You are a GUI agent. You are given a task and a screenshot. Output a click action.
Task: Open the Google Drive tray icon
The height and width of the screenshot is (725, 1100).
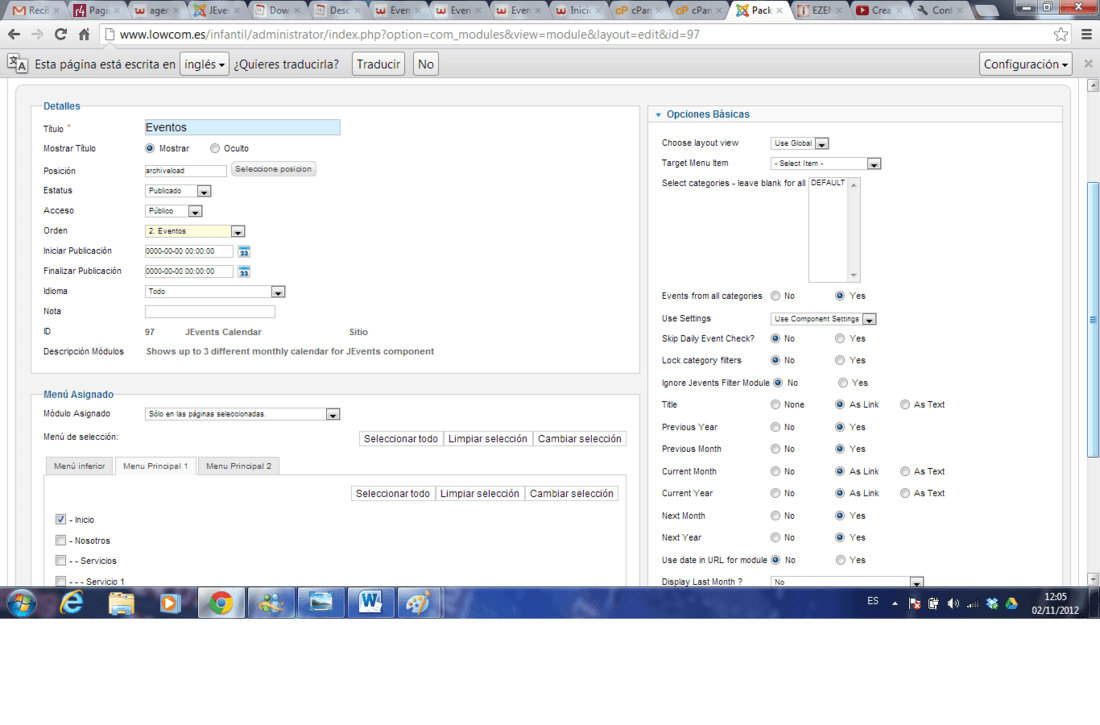(1011, 604)
